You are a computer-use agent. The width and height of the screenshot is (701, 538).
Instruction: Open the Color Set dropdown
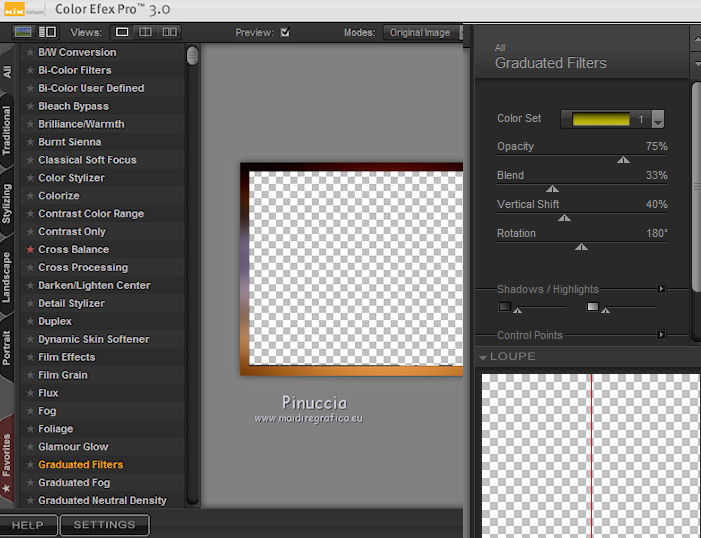click(658, 120)
